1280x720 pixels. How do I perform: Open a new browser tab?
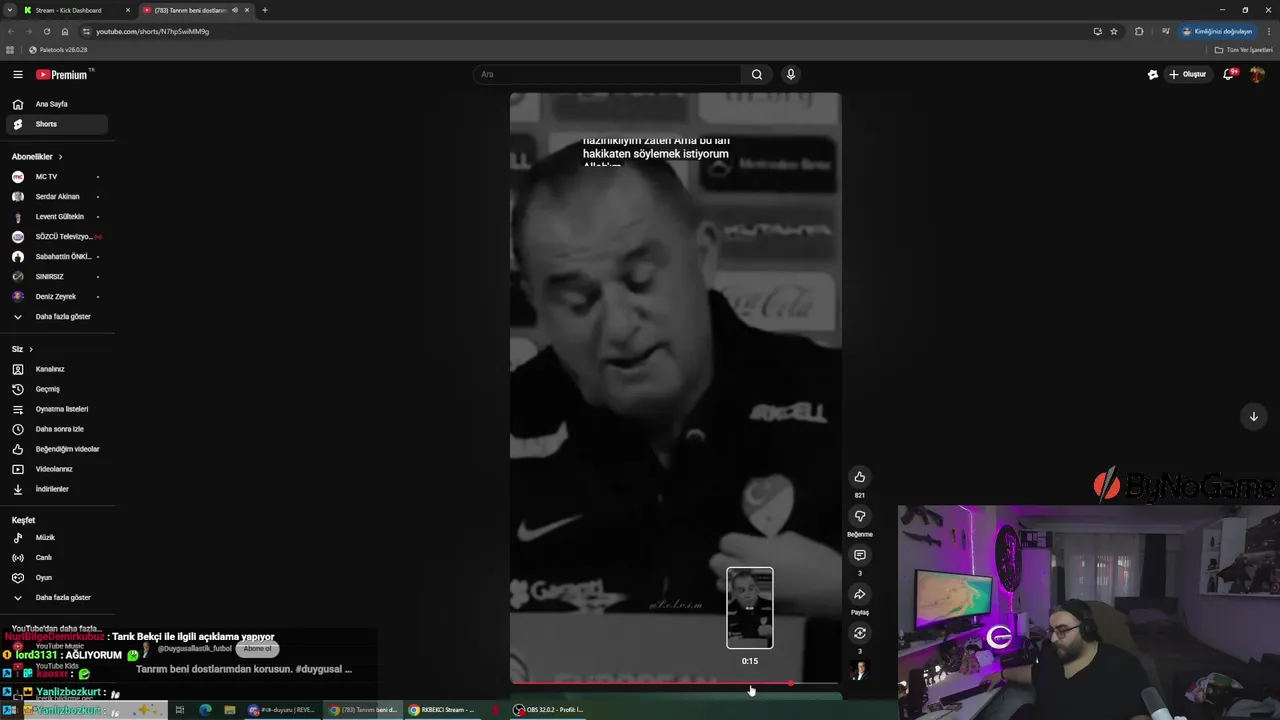pos(265,10)
